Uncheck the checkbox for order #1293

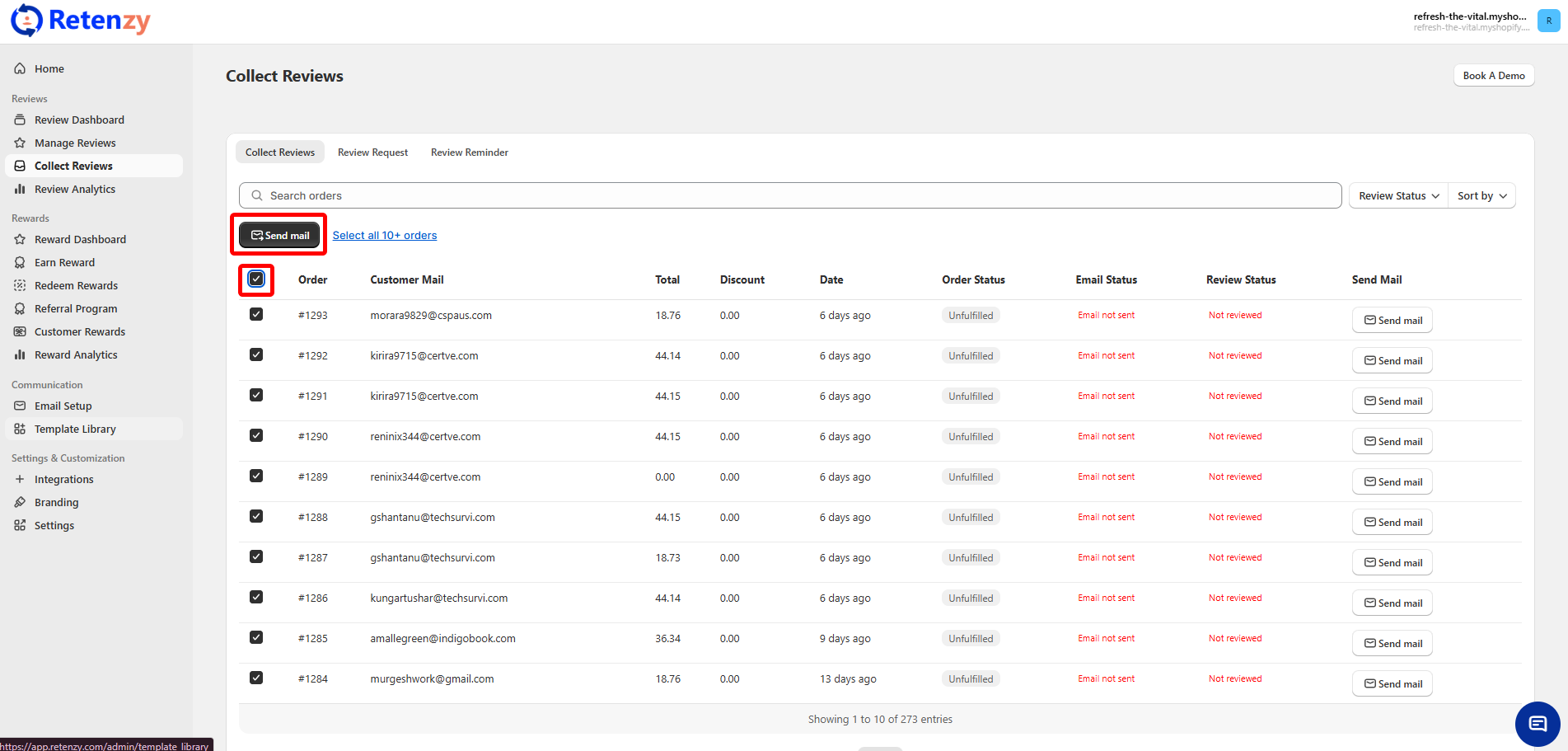tap(256, 315)
